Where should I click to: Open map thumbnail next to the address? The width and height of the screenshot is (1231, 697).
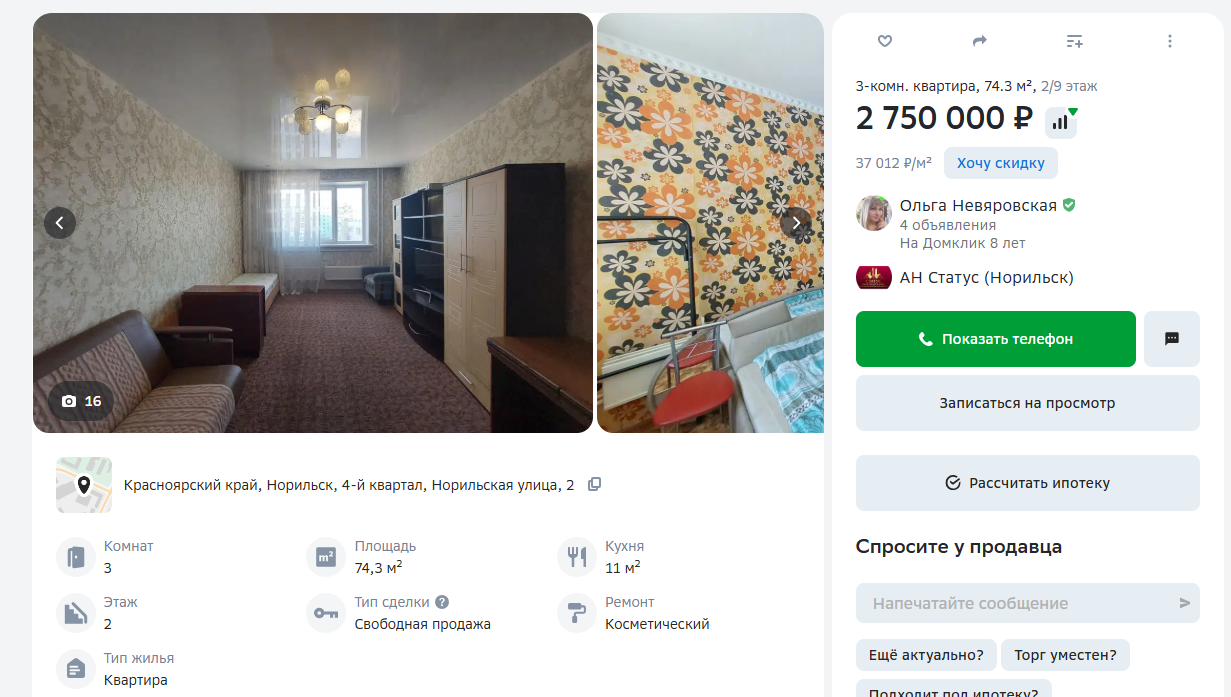tap(84, 485)
